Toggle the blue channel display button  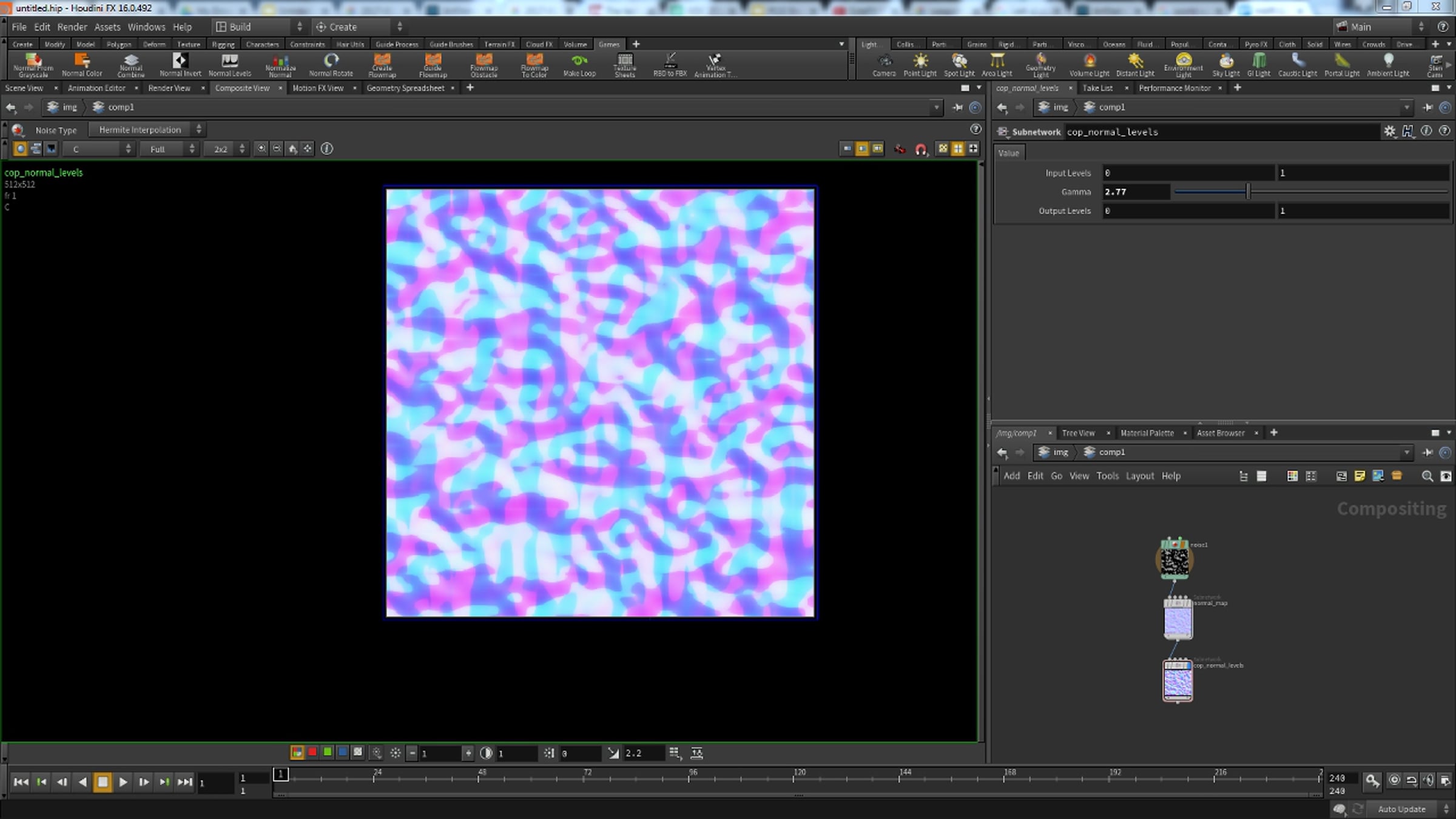[343, 752]
